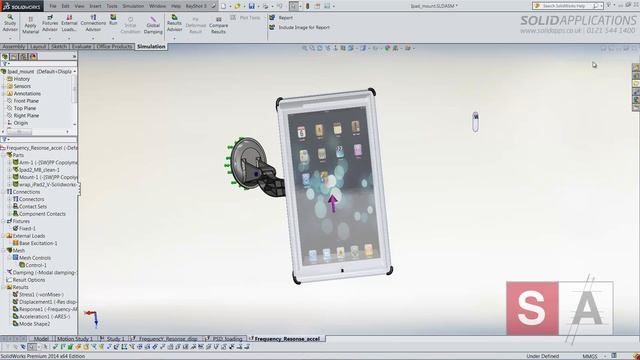
Task: Click Compare Results
Action: pos(218,25)
